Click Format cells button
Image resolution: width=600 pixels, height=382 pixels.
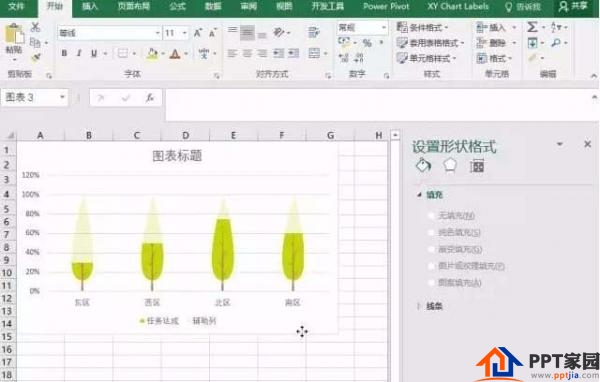pos(494,58)
